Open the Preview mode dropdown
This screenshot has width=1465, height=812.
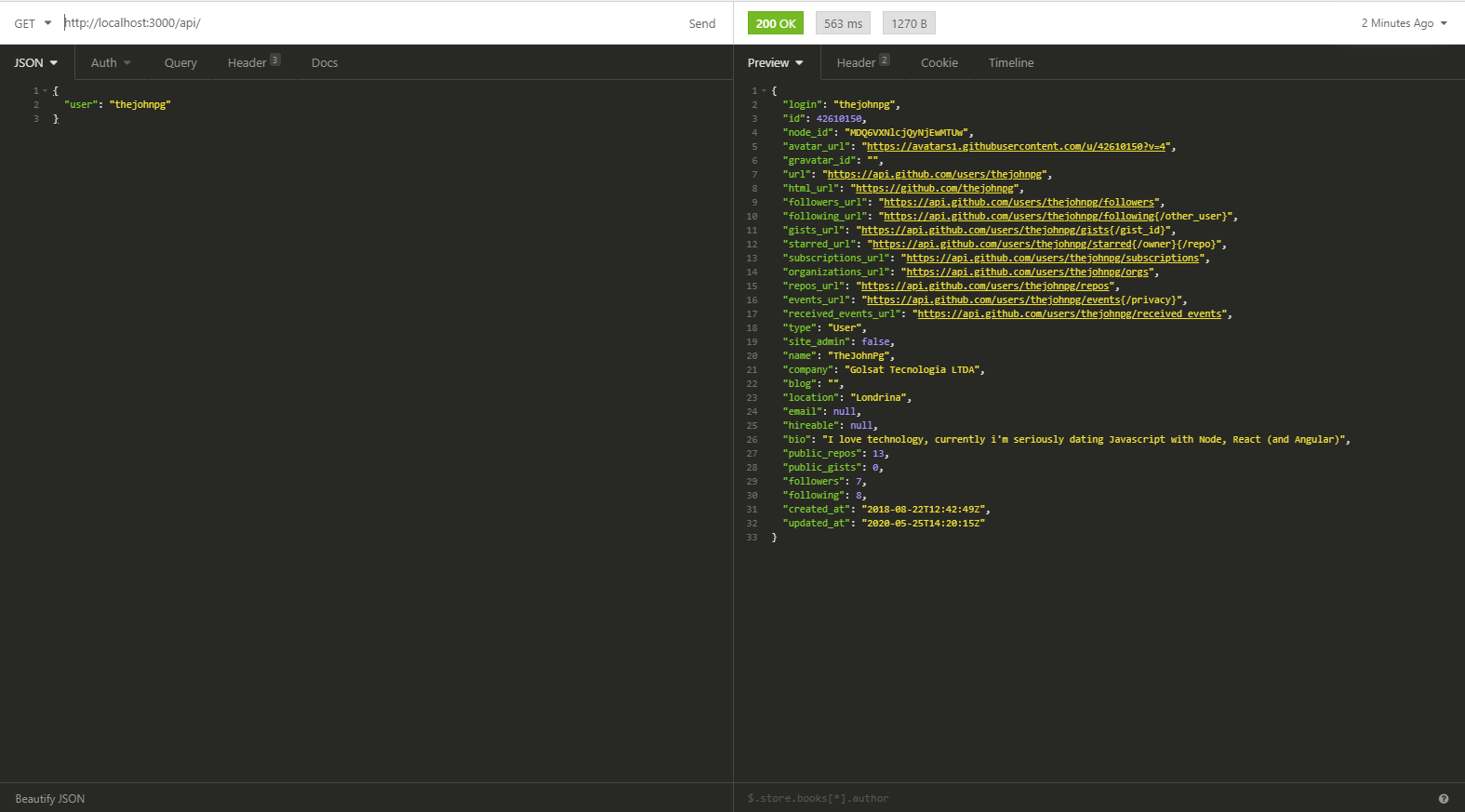coord(776,63)
